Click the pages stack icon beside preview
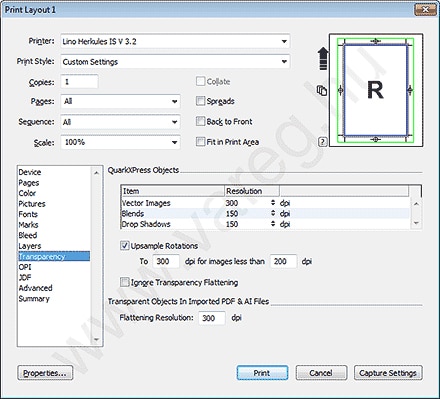Screen dimensions: 440x399 click(322, 90)
